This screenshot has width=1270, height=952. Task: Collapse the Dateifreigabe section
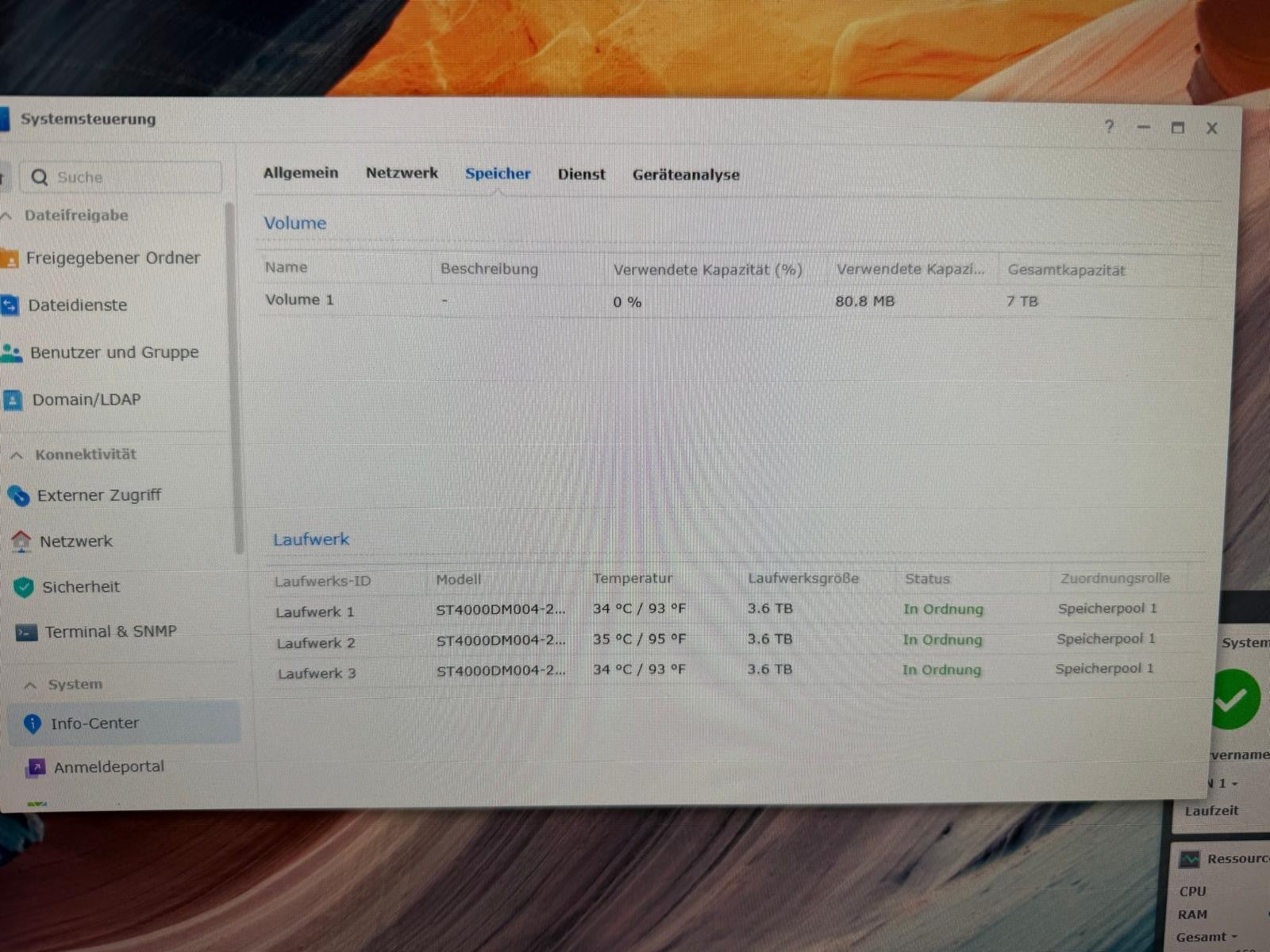(7, 216)
